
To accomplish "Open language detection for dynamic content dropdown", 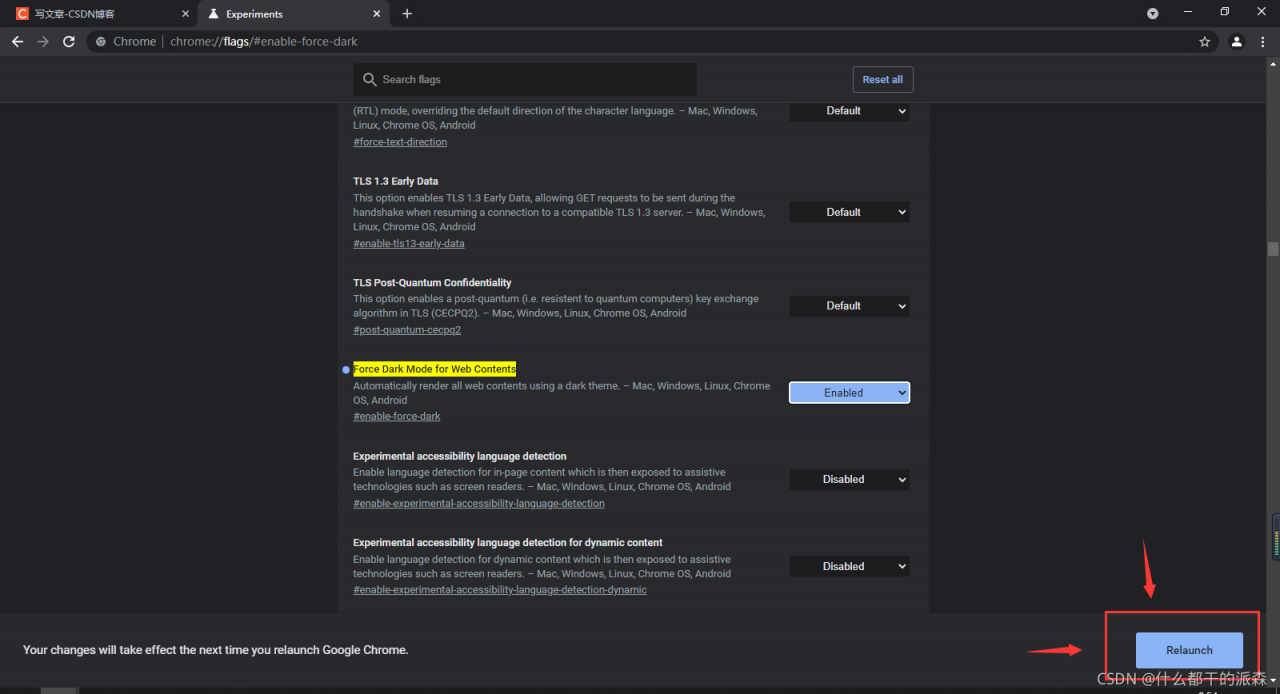I will [x=850, y=566].
